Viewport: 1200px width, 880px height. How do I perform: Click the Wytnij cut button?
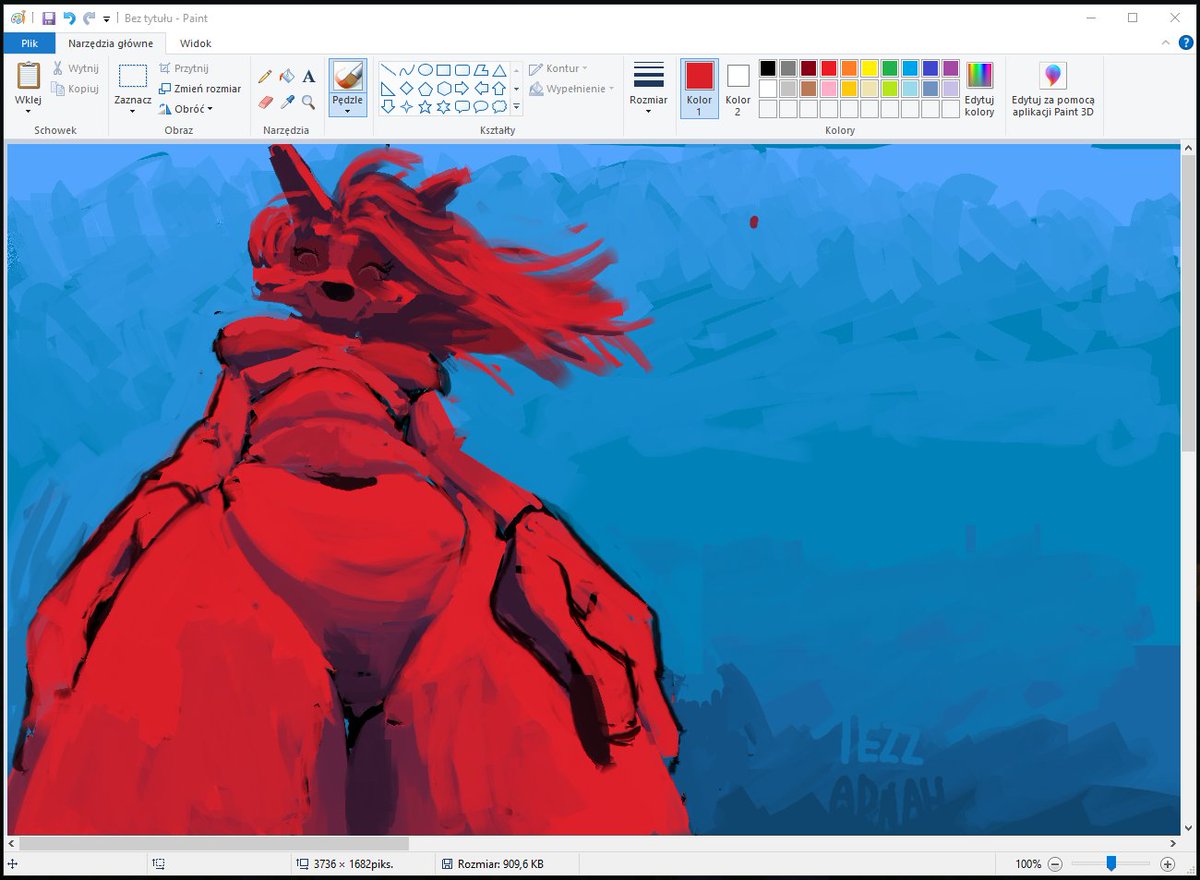(x=75, y=68)
